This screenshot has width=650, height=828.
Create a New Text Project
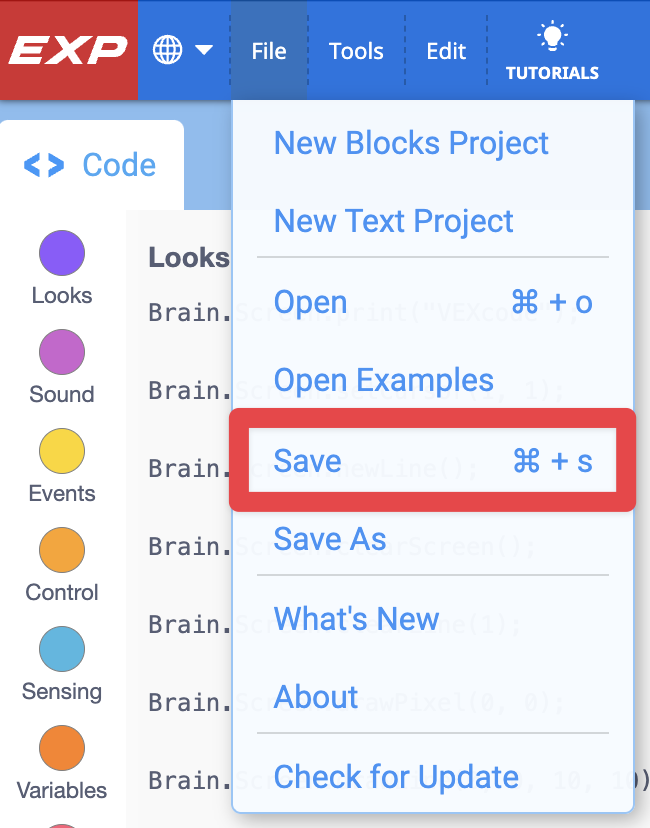(393, 221)
